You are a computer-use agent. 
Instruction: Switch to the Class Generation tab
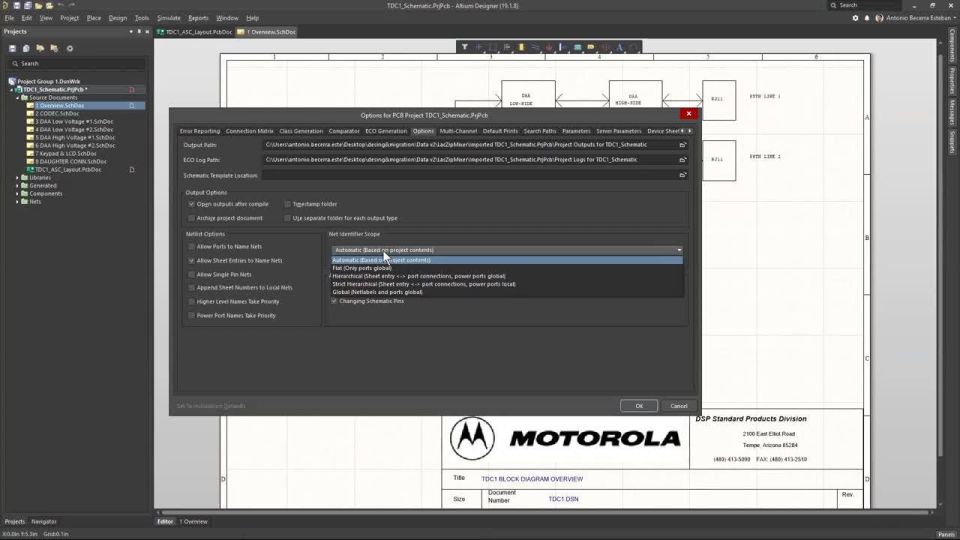tap(301, 131)
